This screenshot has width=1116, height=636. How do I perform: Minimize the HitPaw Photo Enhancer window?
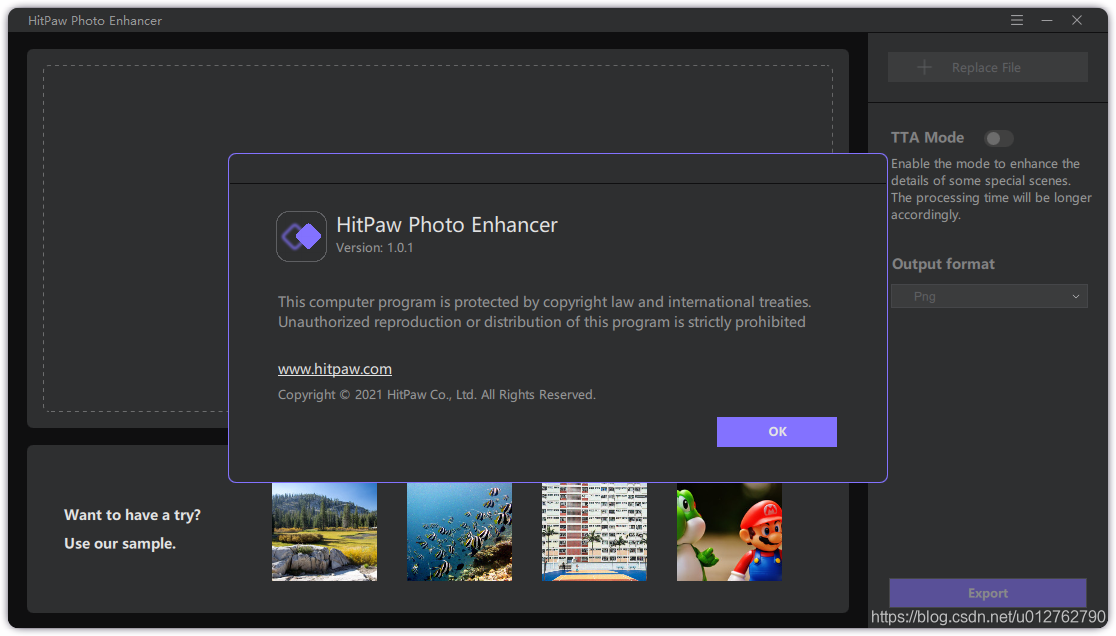[x=1046, y=21]
